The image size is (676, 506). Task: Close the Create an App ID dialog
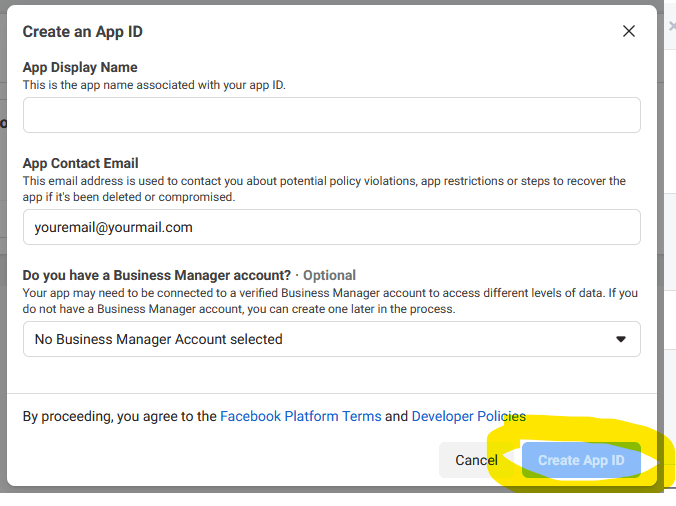tap(629, 31)
